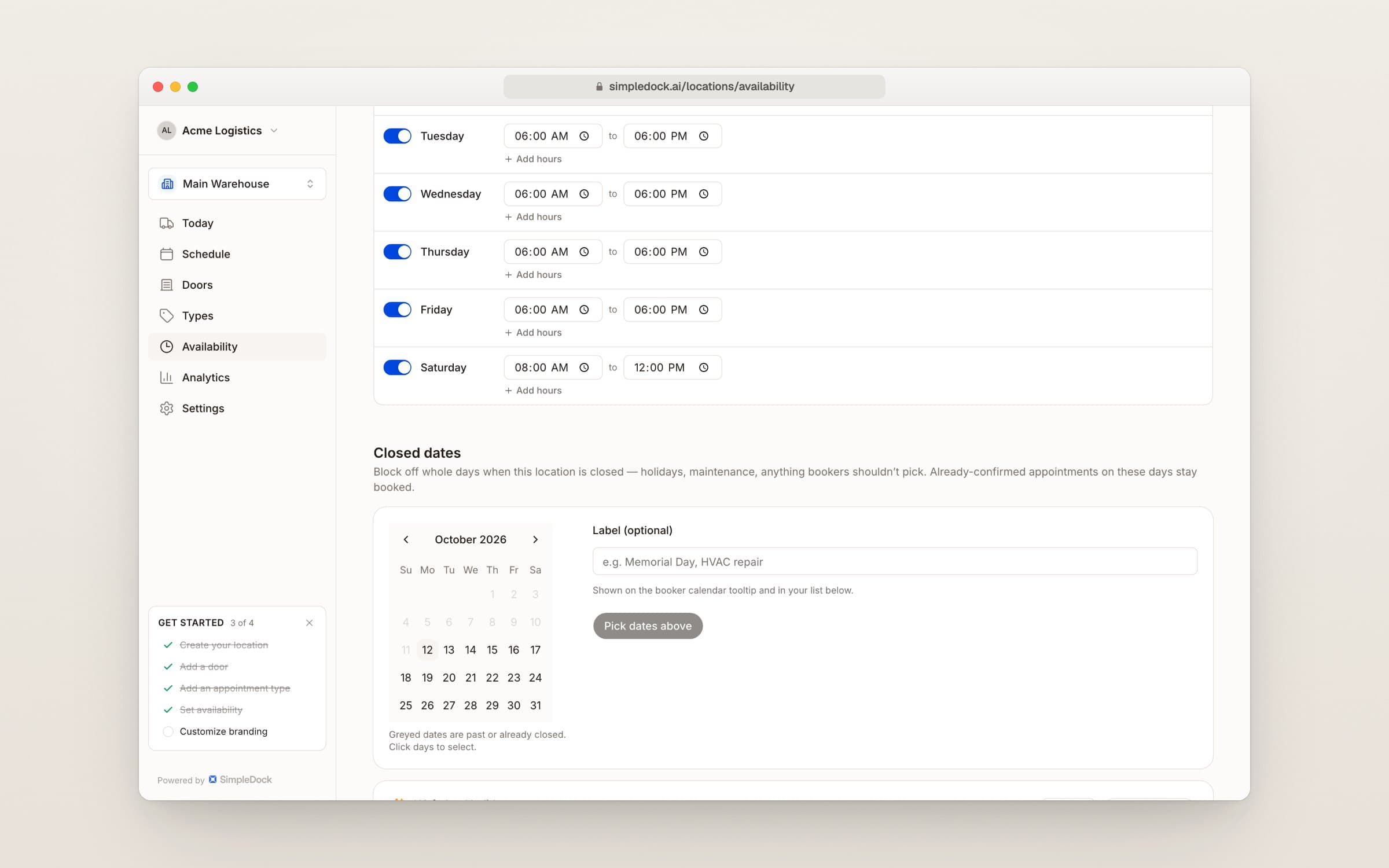Check the Customize branding step

coord(168,731)
